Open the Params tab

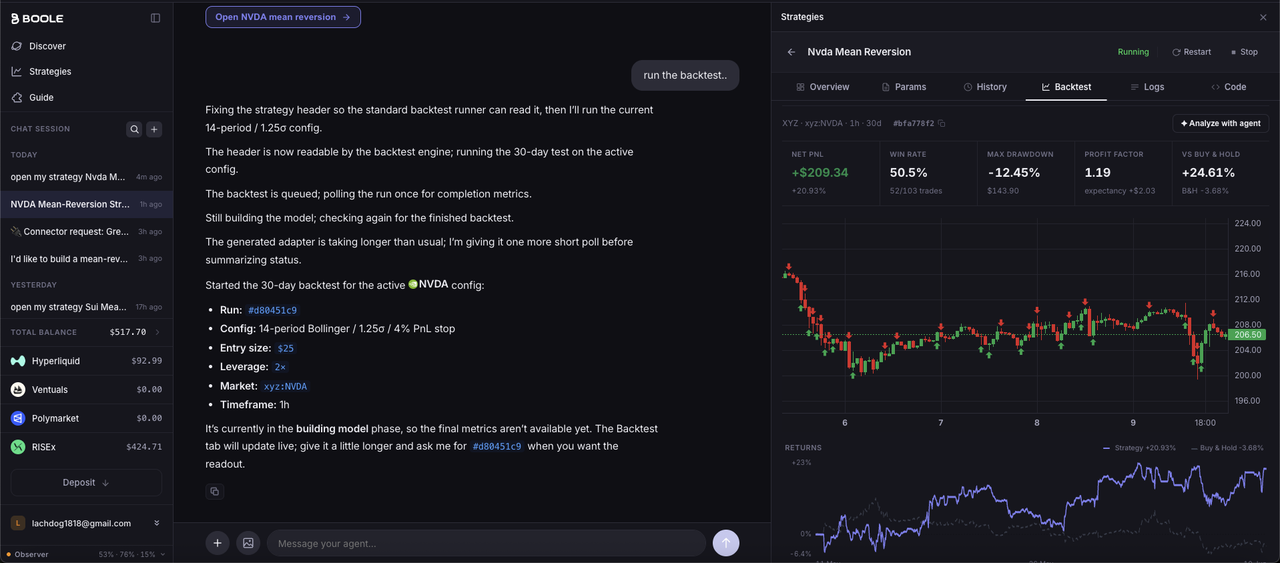pyautogui.click(x=902, y=87)
